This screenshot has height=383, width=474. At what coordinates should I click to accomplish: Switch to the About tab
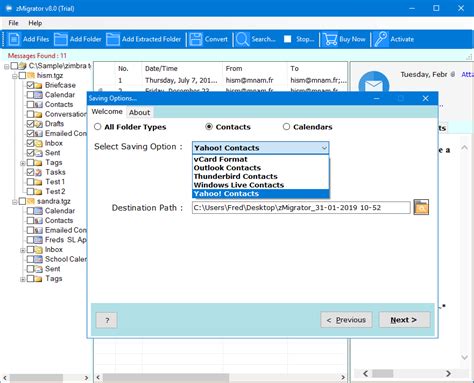point(139,112)
